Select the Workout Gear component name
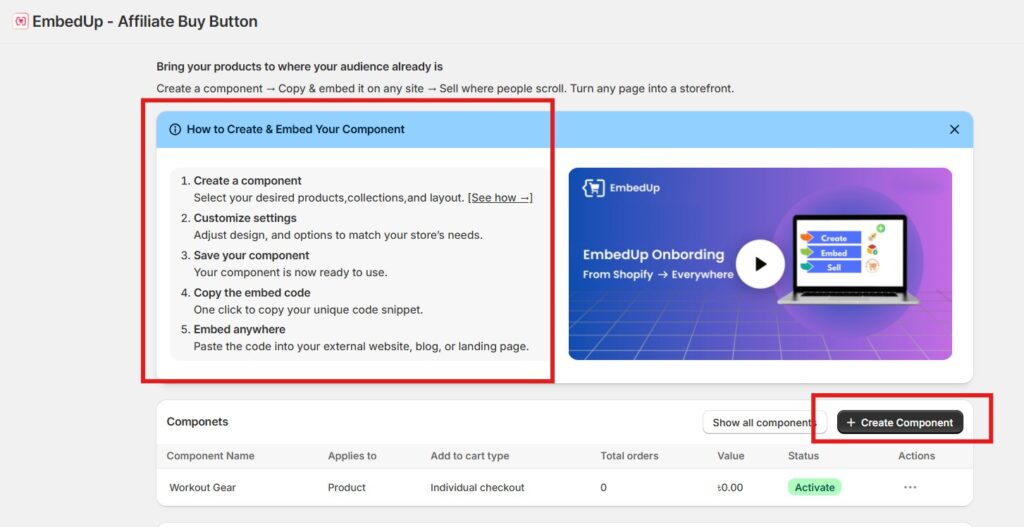Viewport: 1024px width, 527px height. pyautogui.click(x=202, y=487)
